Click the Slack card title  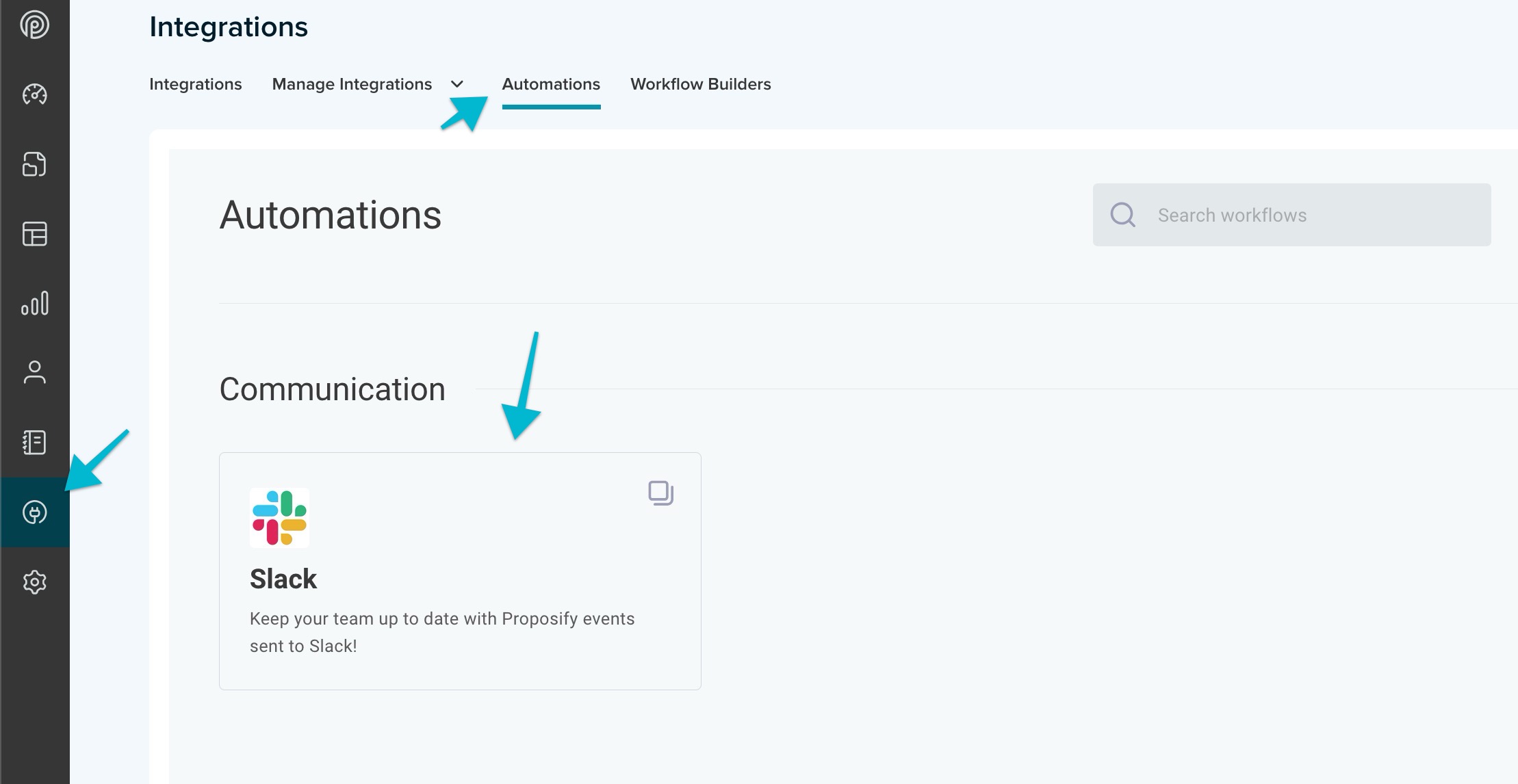283,579
